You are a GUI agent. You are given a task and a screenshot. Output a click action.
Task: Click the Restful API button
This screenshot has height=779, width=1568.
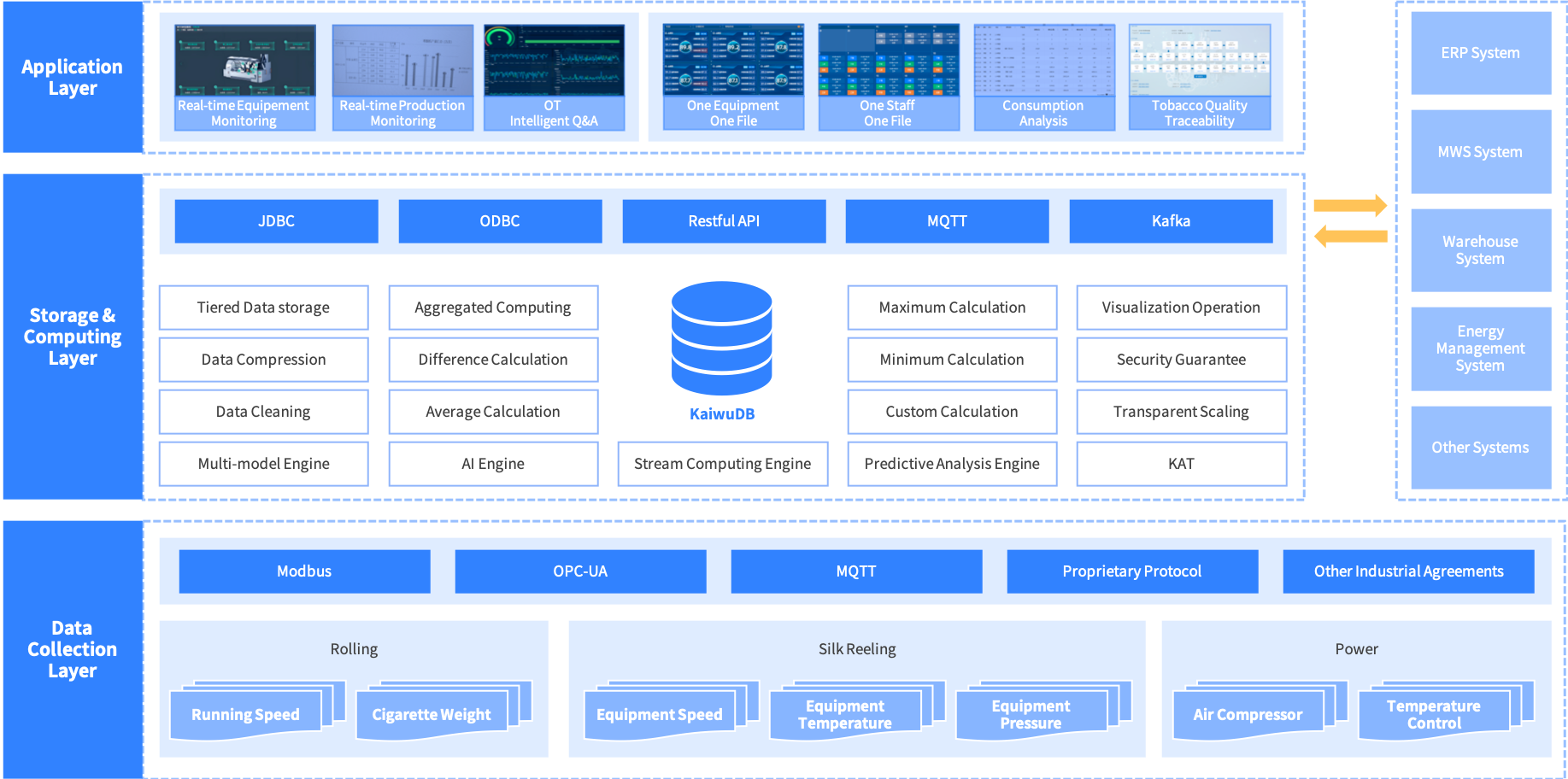(x=724, y=221)
